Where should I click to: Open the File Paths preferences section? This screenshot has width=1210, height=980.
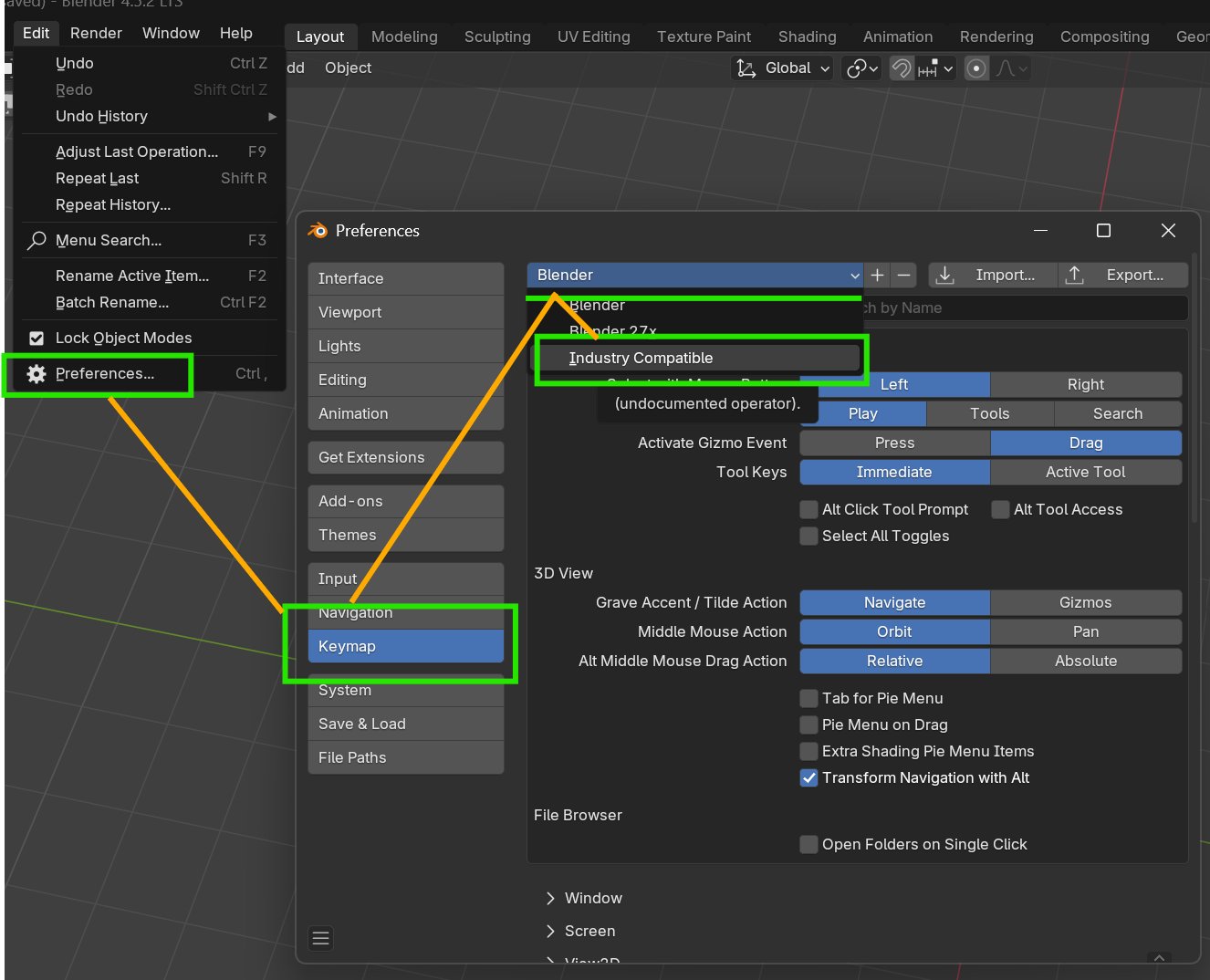click(406, 757)
